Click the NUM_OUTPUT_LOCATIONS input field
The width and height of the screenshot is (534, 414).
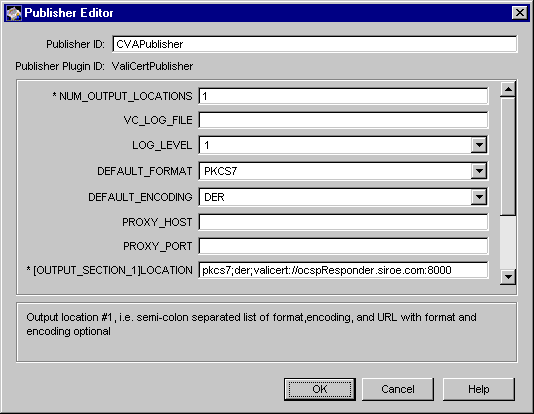click(x=343, y=96)
